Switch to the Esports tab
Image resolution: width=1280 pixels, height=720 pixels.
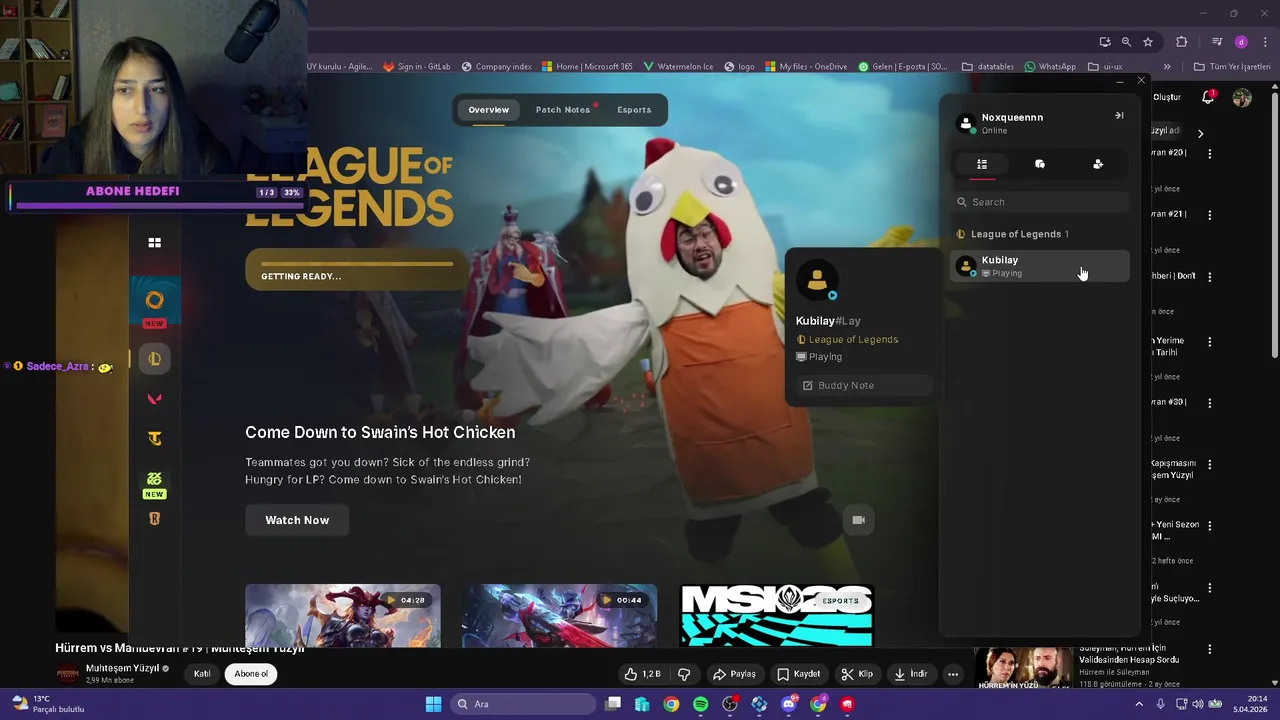point(634,110)
